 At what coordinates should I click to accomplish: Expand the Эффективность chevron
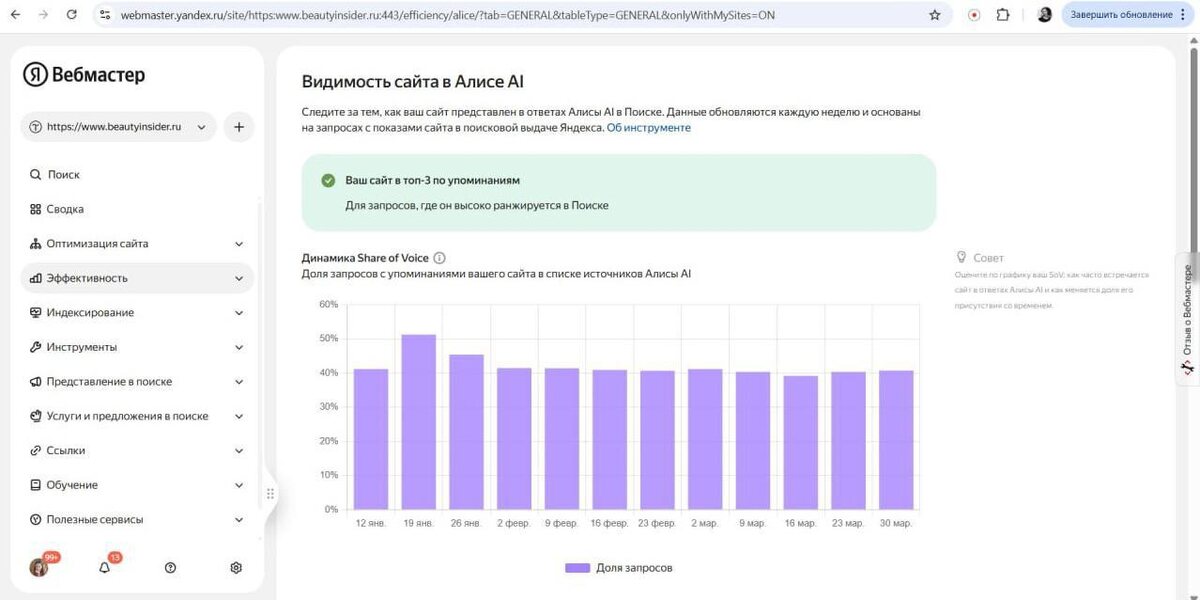click(x=239, y=278)
